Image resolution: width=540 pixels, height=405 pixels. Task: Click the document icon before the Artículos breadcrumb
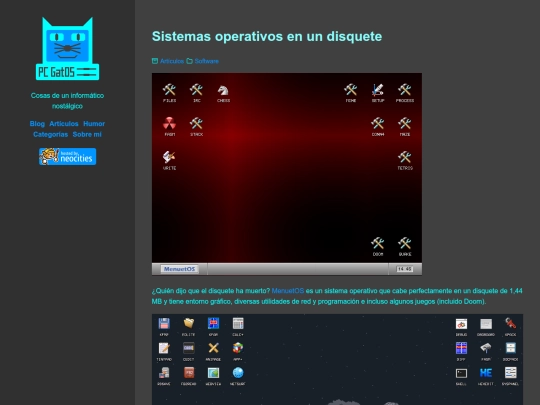click(155, 61)
